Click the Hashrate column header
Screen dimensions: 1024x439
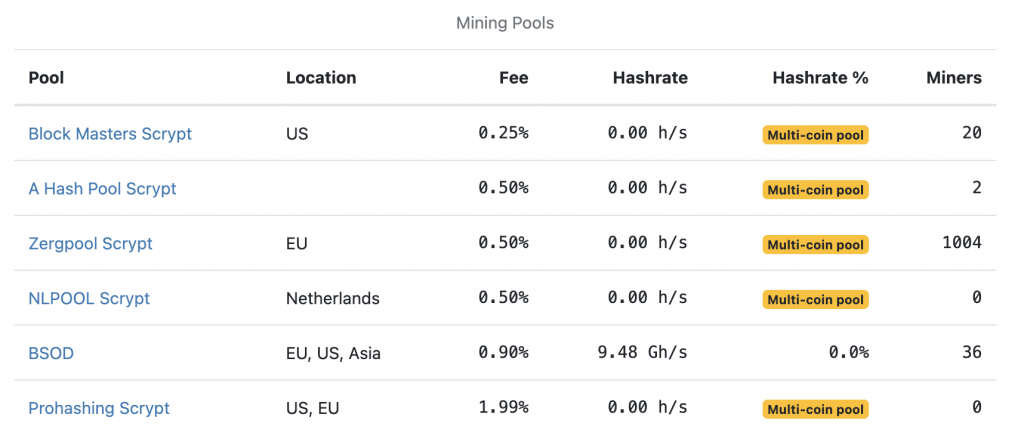[650, 78]
